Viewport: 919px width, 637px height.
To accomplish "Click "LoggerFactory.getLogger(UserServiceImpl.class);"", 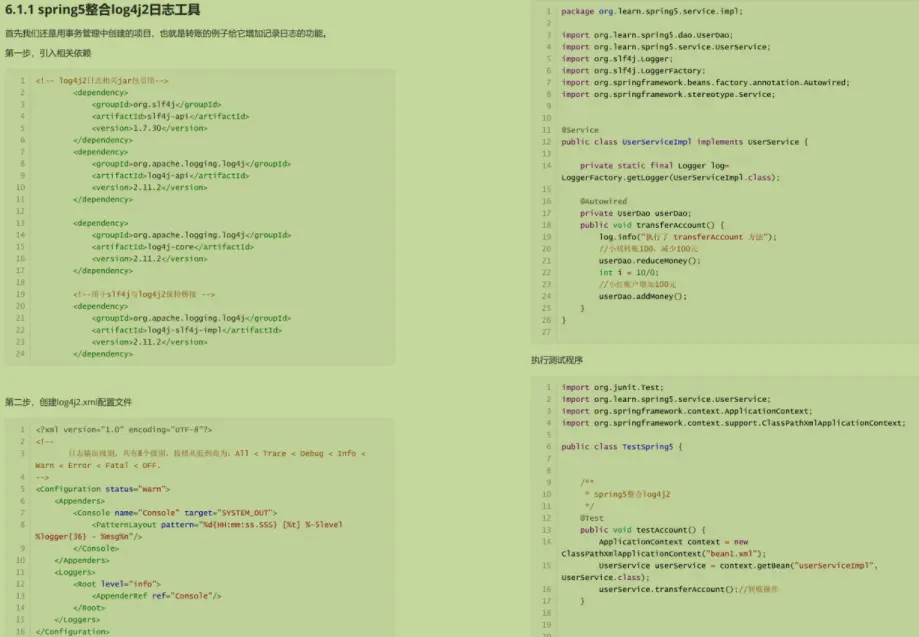I will point(670,177).
